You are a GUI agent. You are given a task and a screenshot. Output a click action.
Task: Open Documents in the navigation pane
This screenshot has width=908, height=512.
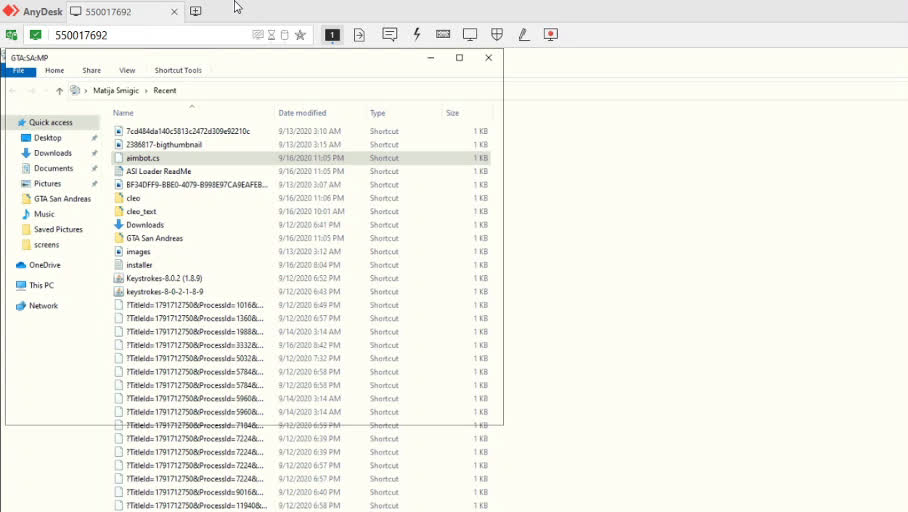pyautogui.click(x=53, y=169)
